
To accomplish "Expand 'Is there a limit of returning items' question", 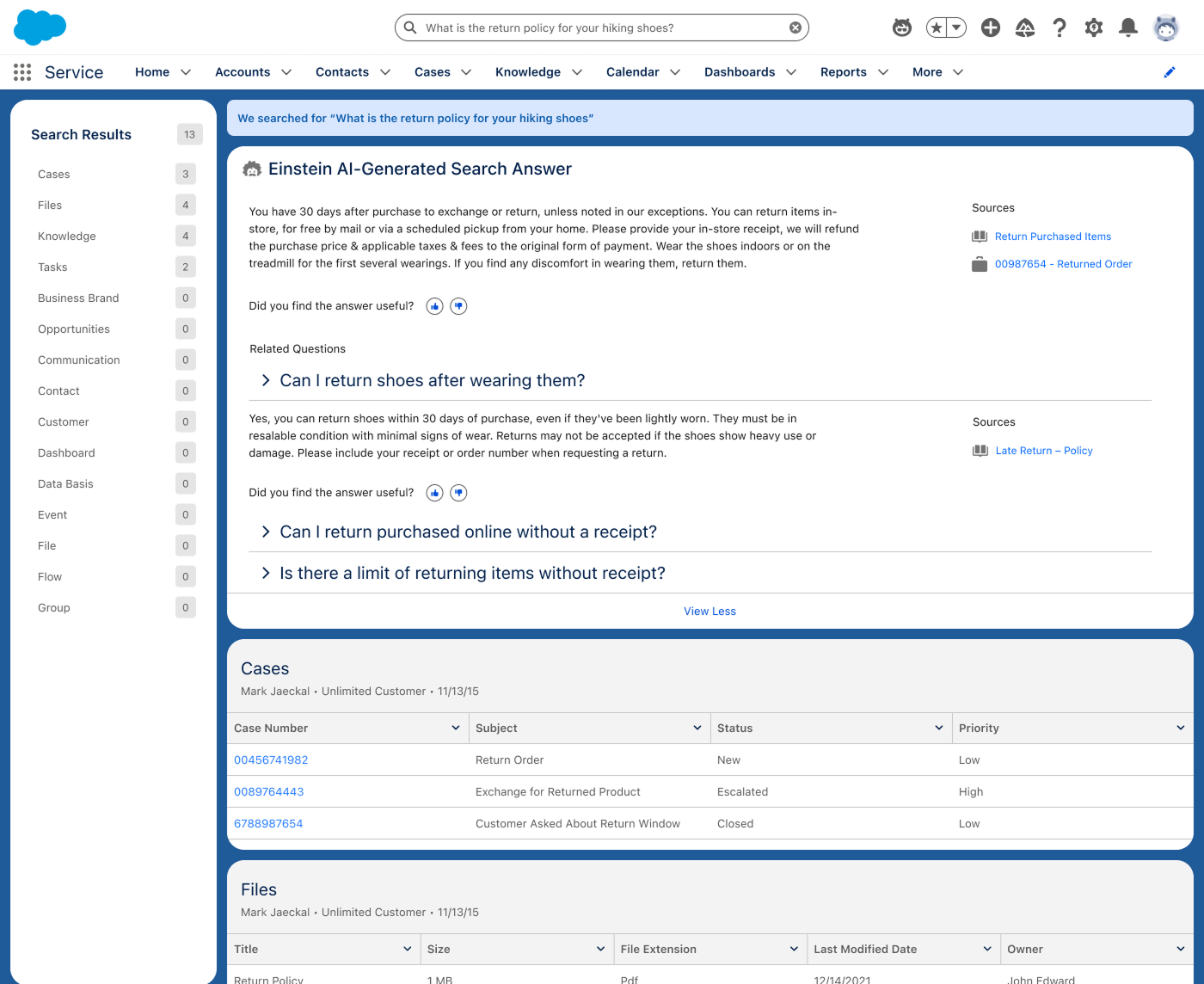I will (472, 574).
